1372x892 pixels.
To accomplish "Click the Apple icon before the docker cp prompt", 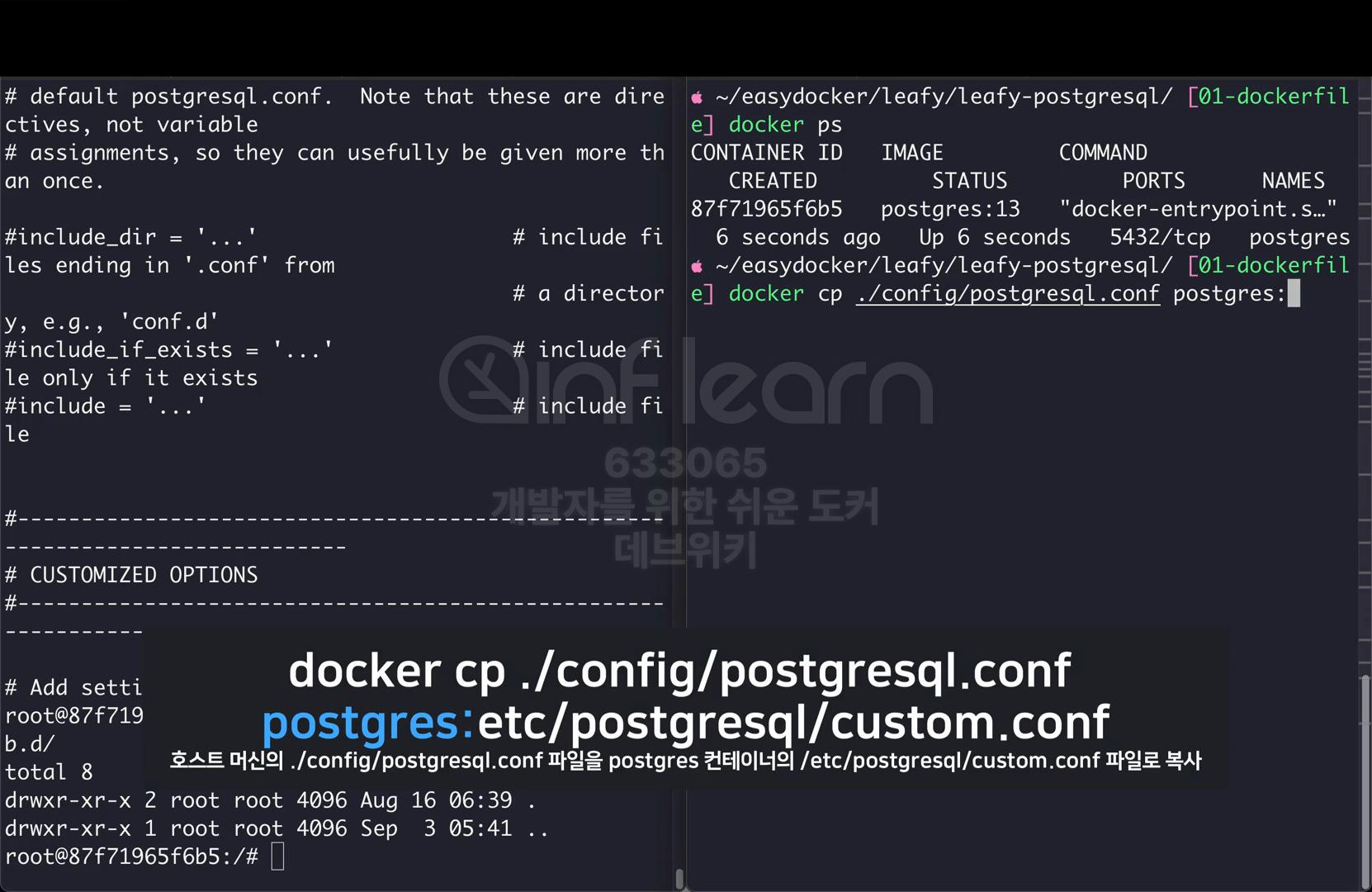I will (698, 266).
